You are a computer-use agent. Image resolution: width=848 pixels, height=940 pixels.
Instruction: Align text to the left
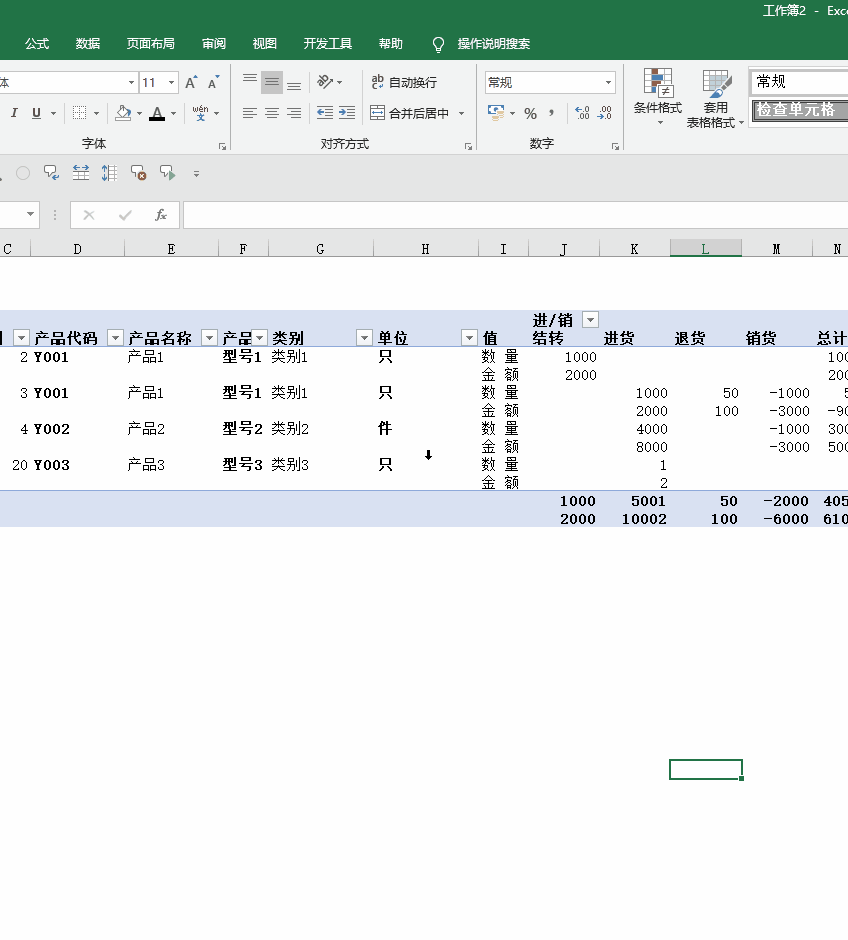250,113
